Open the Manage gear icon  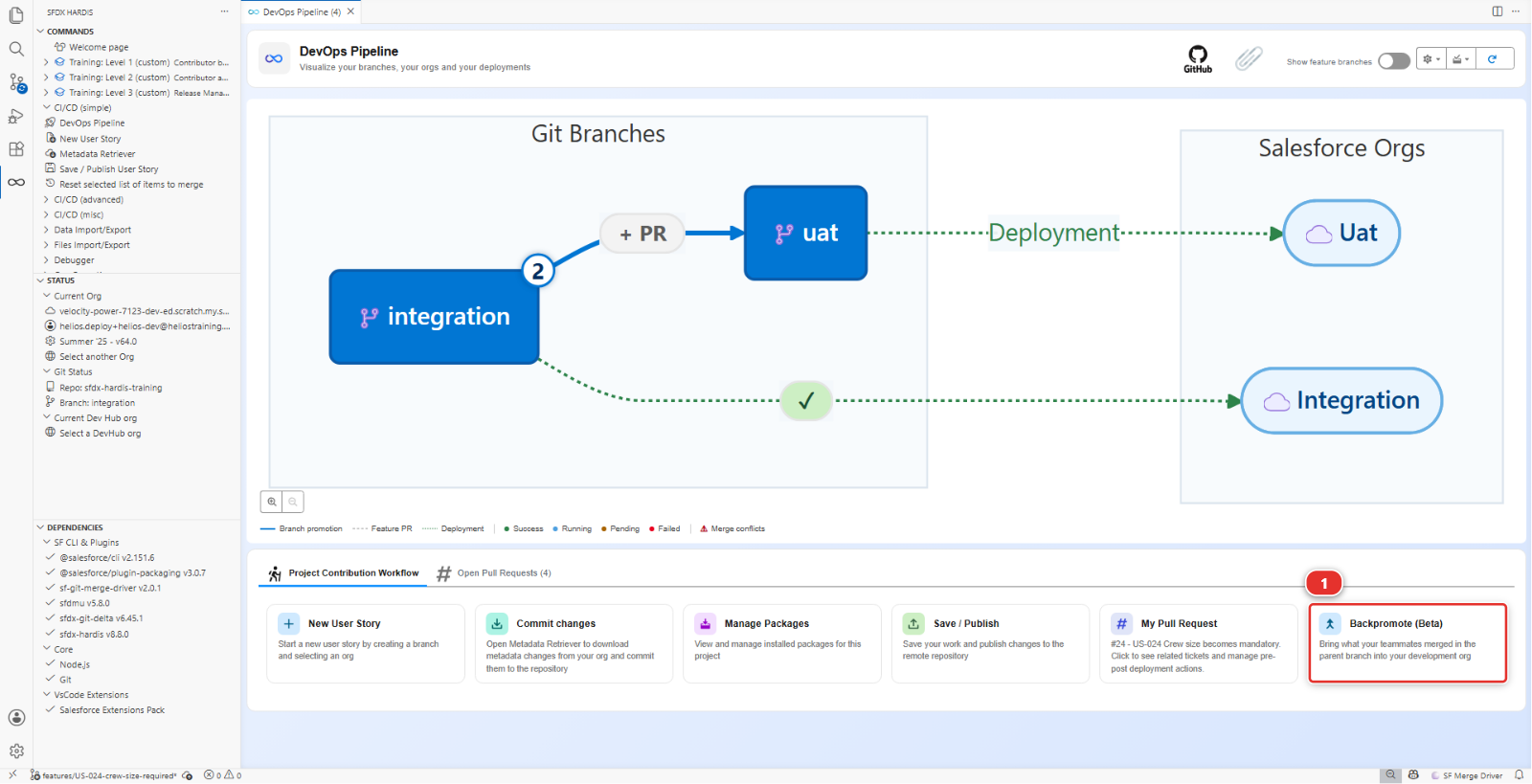[x=16, y=751]
